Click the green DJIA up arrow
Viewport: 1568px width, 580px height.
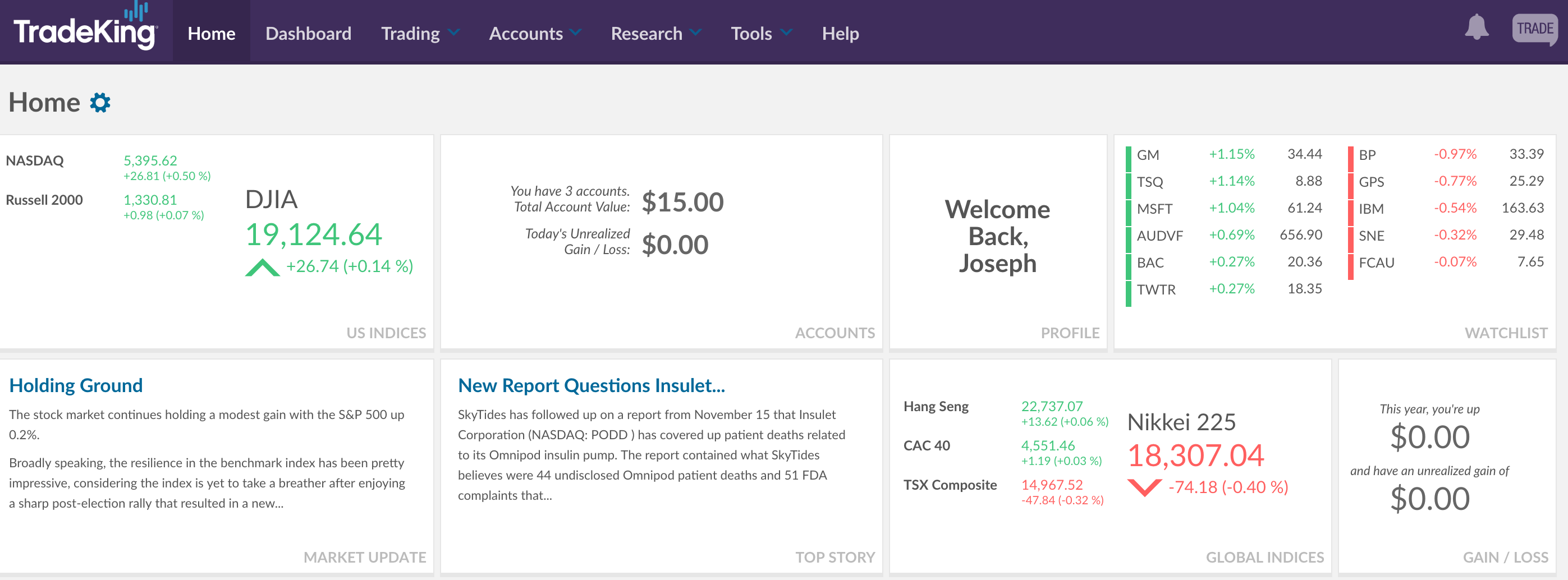tap(262, 268)
